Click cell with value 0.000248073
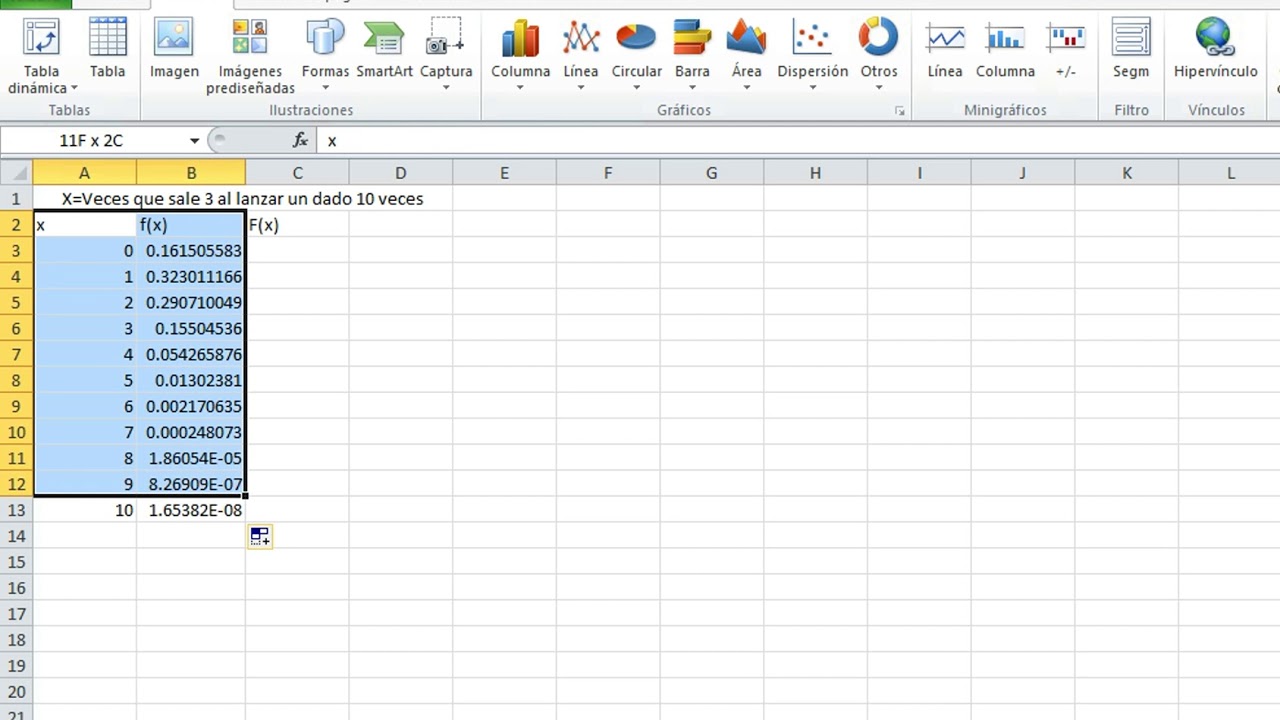This screenshot has width=1280, height=720. coord(191,433)
